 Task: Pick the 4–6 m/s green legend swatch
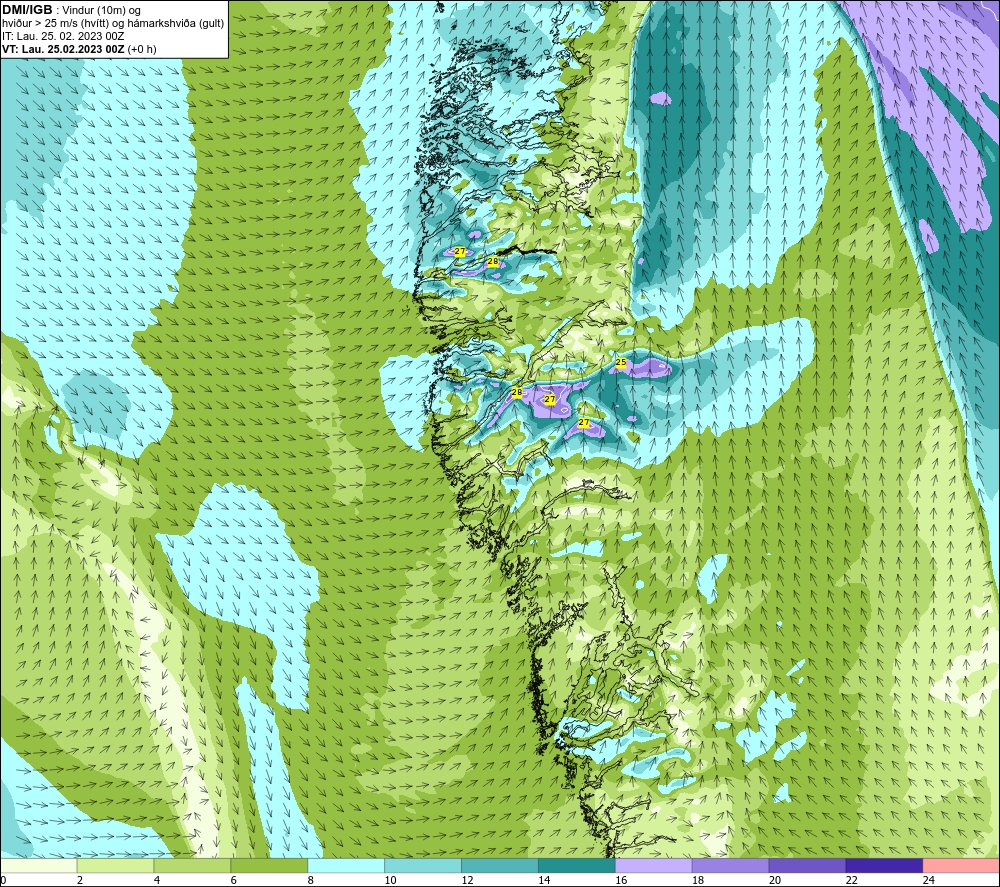click(192, 866)
